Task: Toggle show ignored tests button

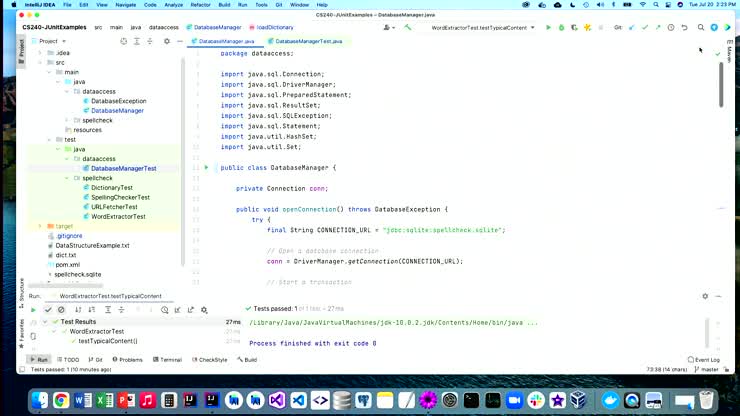Action: point(61,310)
